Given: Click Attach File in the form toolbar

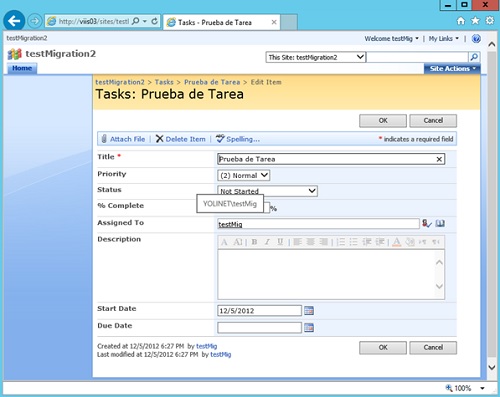Looking at the screenshot, I should tap(123, 139).
